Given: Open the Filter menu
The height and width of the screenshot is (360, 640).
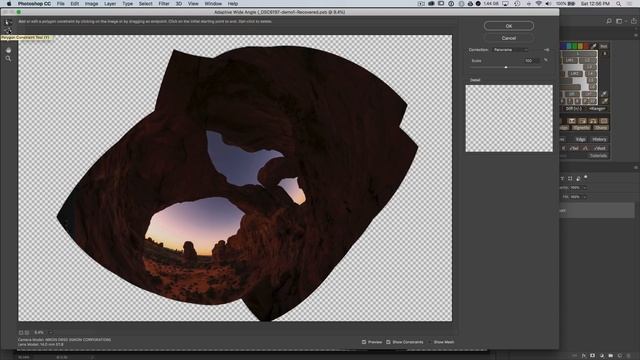Looking at the screenshot, I should 164,4.
